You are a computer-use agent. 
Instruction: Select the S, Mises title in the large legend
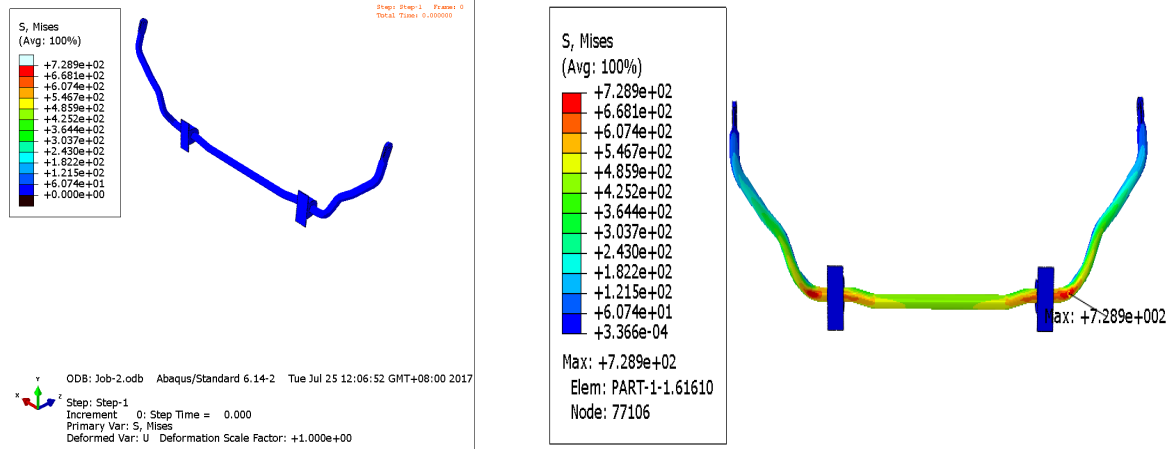coord(589,41)
